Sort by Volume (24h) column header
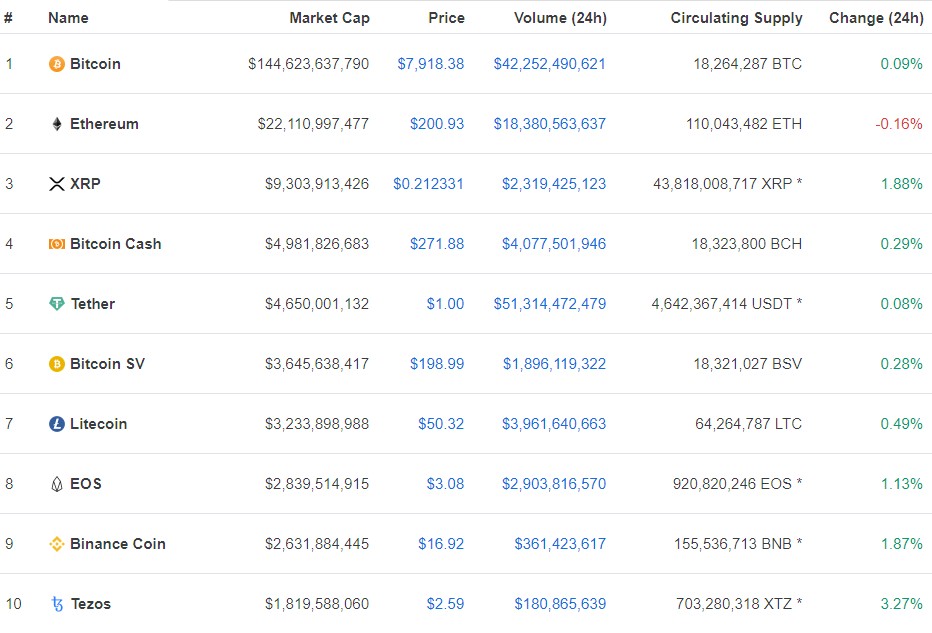The image size is (932, 633). pos(560,18)
